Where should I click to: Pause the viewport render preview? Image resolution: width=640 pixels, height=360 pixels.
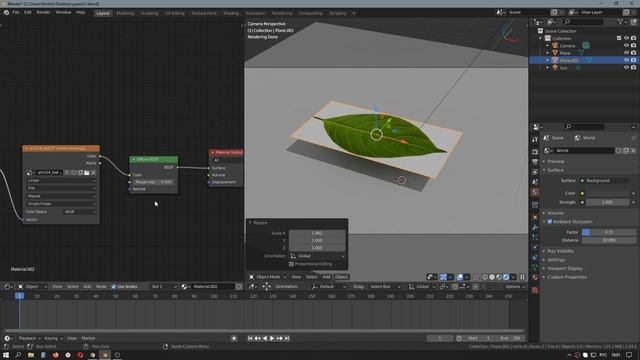pos(522,277)
